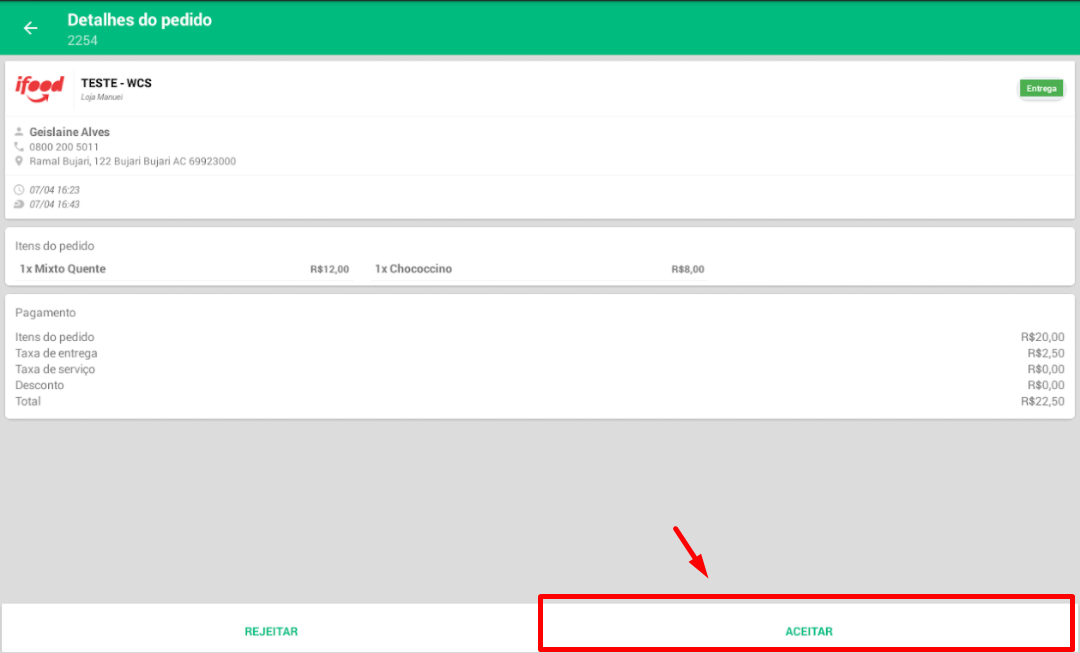The height and width of the screenshot is (653, 1080).
Task: Click the clock icon beside 07/04 16:23
Action: click(19, 189)
